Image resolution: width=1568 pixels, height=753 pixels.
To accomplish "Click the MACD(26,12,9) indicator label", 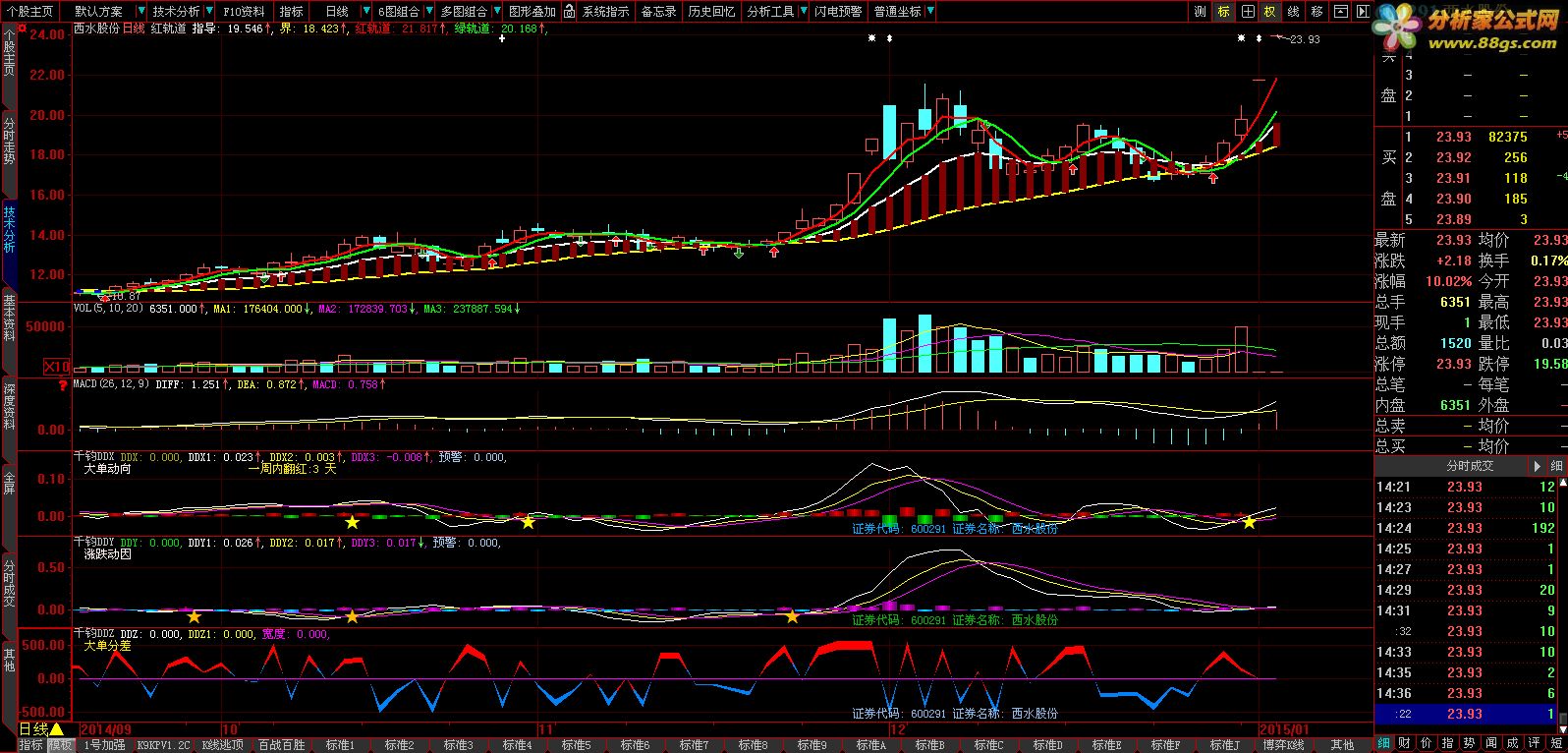I will click(x=111, y=385).
